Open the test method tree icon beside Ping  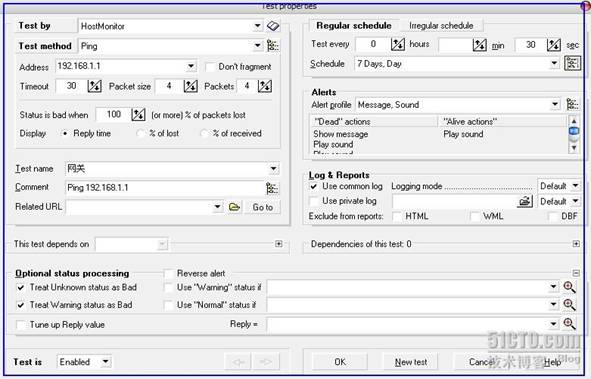[273, 46]
